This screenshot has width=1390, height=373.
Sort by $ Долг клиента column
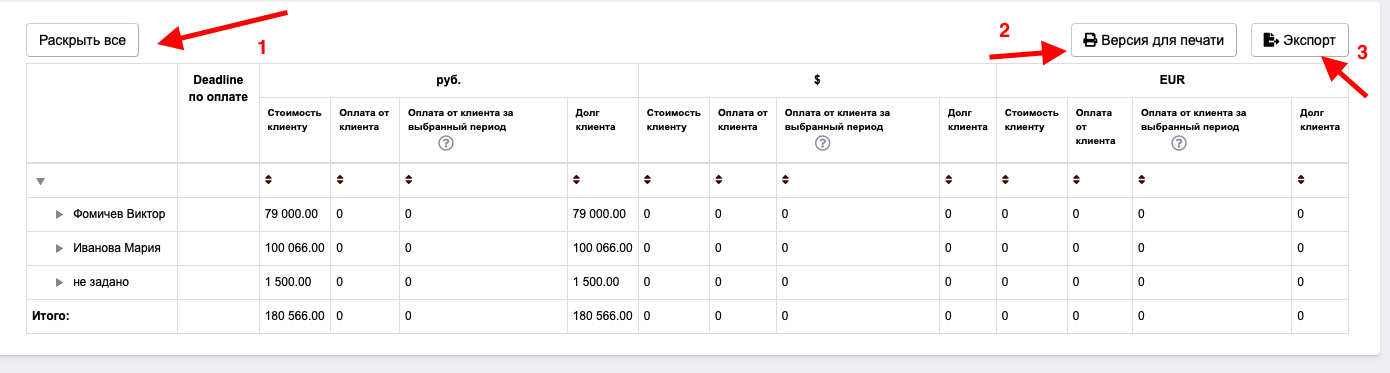949,180
